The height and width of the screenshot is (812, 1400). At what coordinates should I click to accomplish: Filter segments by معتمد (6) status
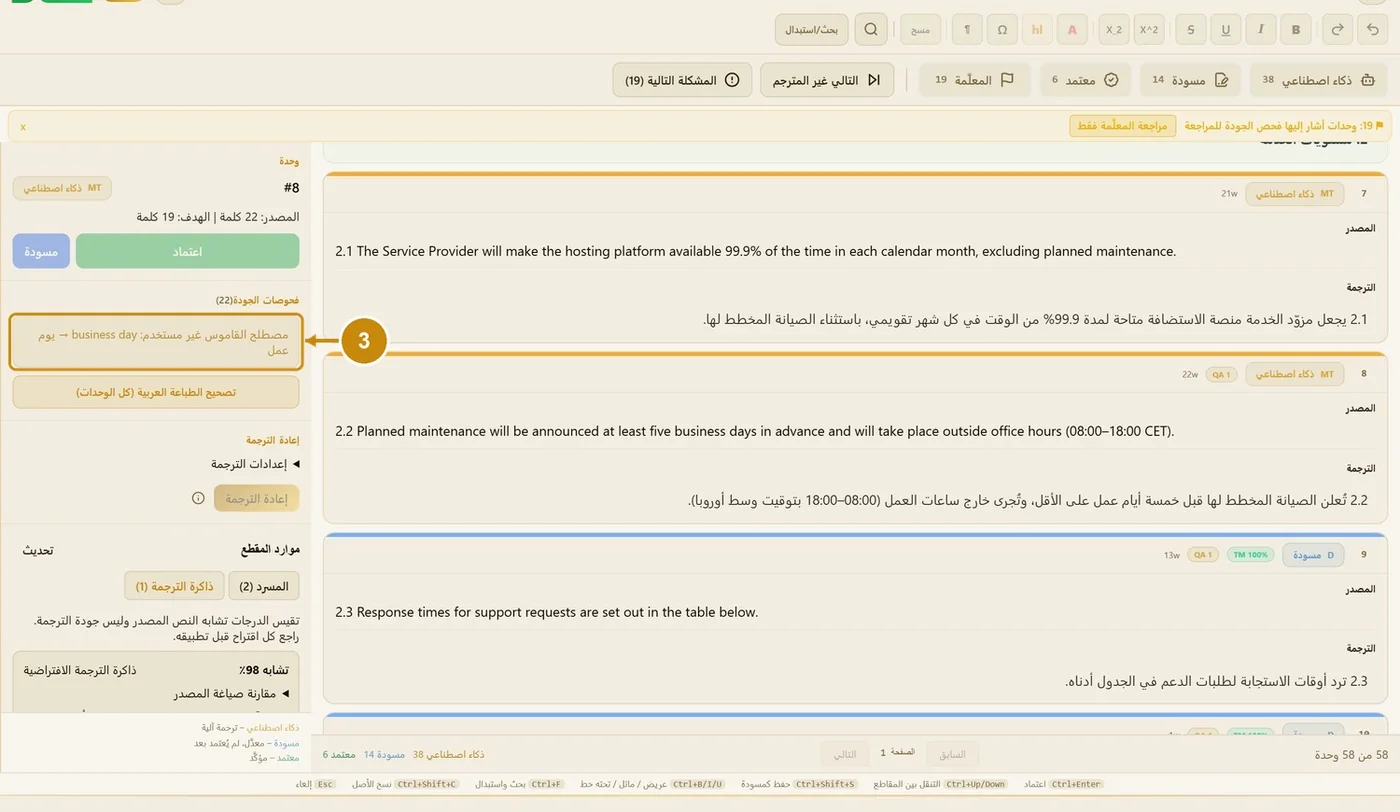click(x=1085, y=80)
